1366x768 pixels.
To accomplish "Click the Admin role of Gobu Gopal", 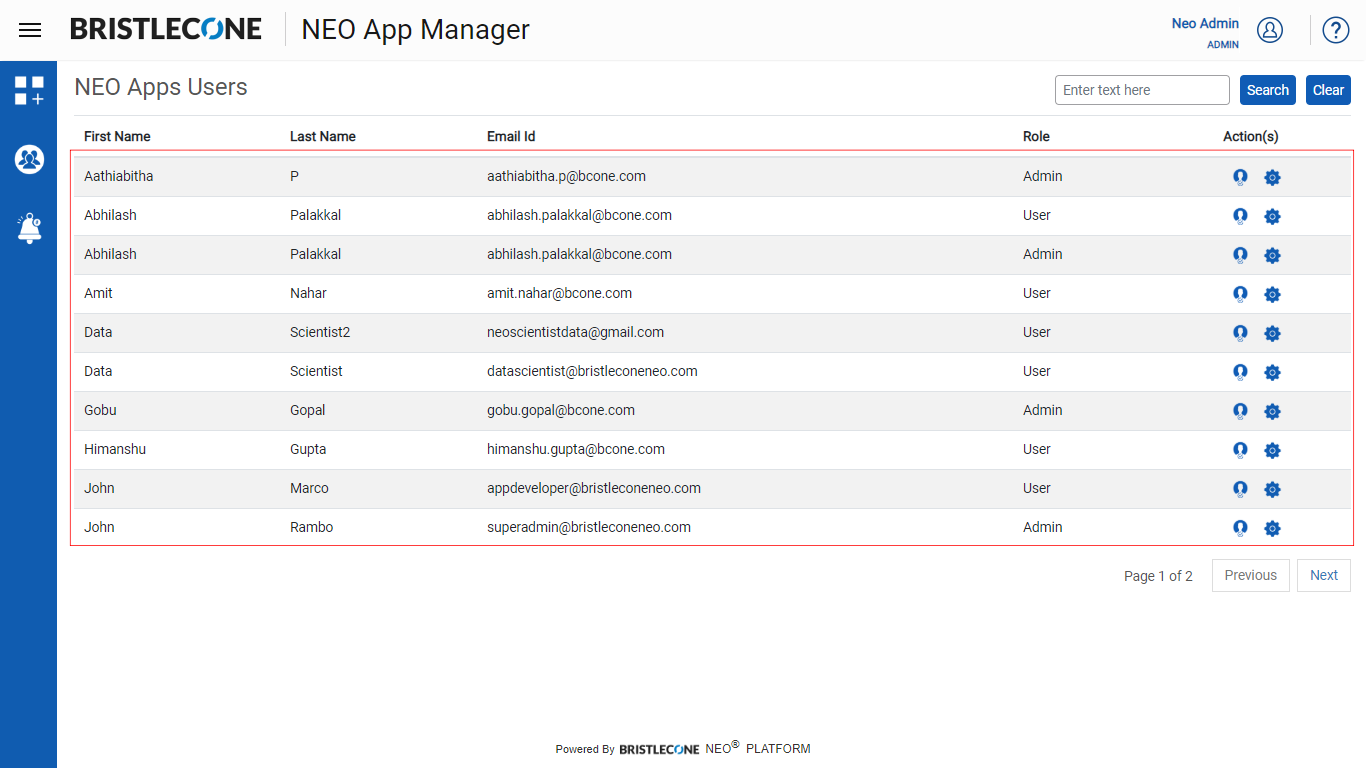I will tap(1043, 410).
